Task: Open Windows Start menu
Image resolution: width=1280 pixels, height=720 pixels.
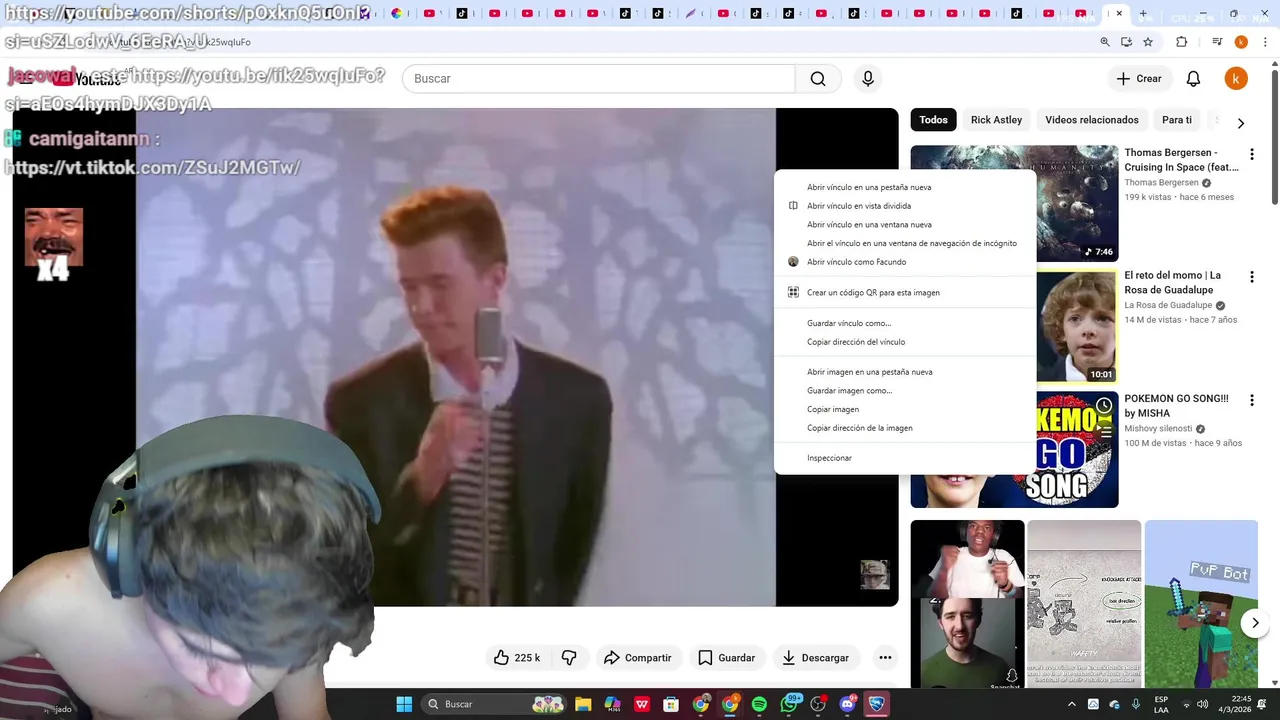Action: (x=404, y=704)
